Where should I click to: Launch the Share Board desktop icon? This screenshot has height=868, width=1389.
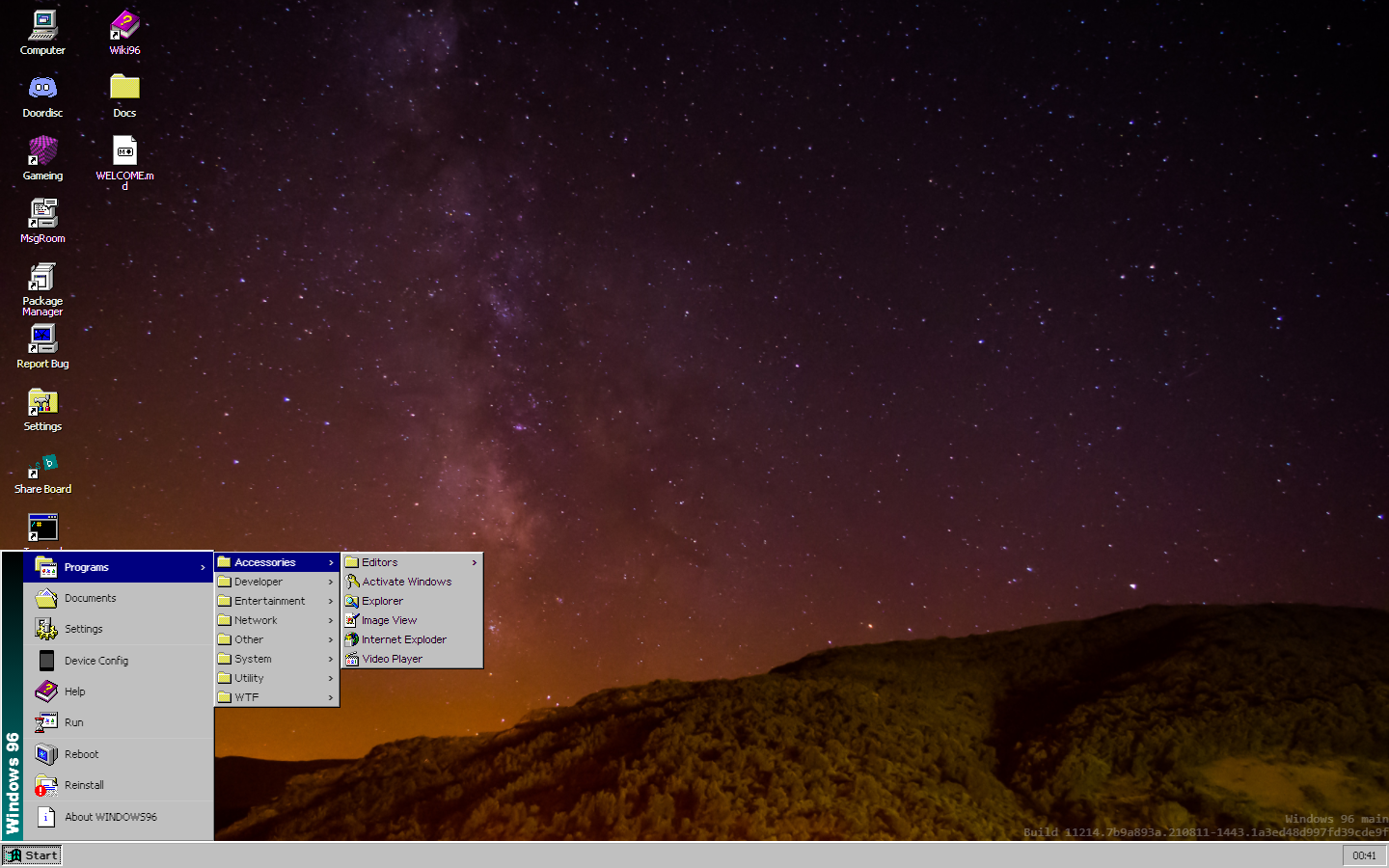(42, 465)
